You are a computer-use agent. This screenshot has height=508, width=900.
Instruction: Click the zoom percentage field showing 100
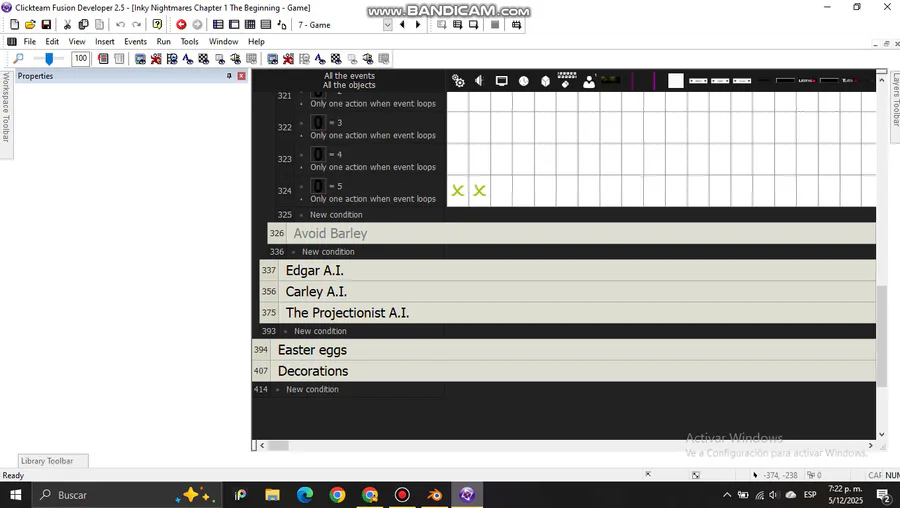coord(80,59)
